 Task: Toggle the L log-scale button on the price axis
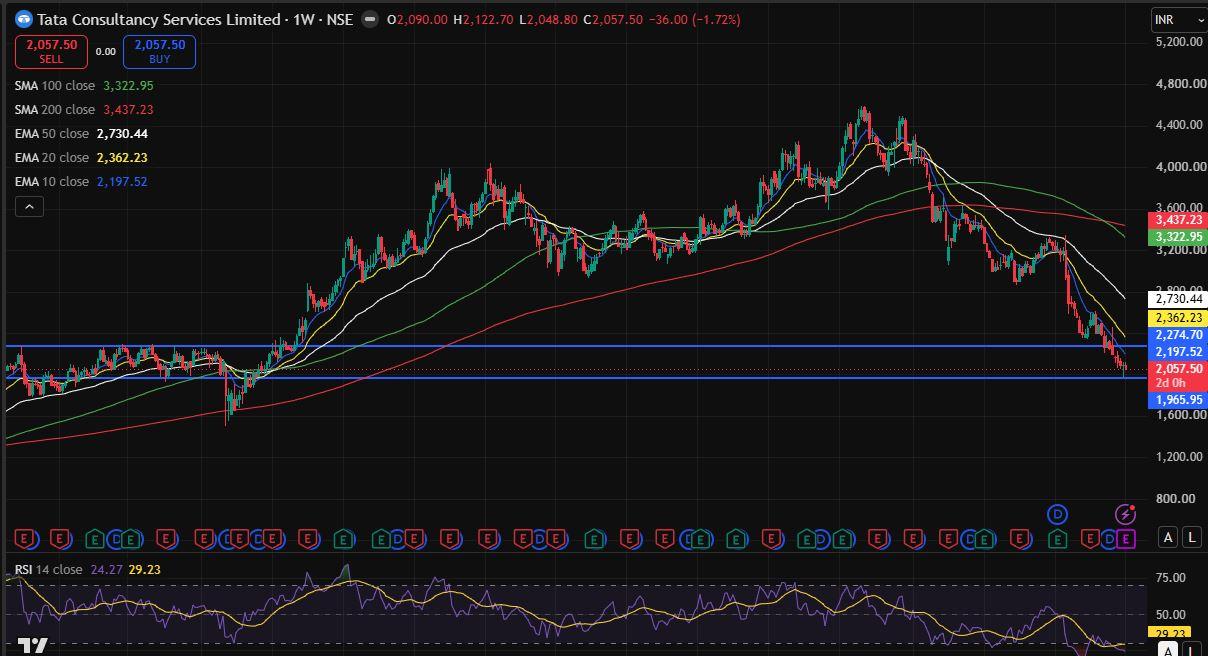[x=1192, y=538]
